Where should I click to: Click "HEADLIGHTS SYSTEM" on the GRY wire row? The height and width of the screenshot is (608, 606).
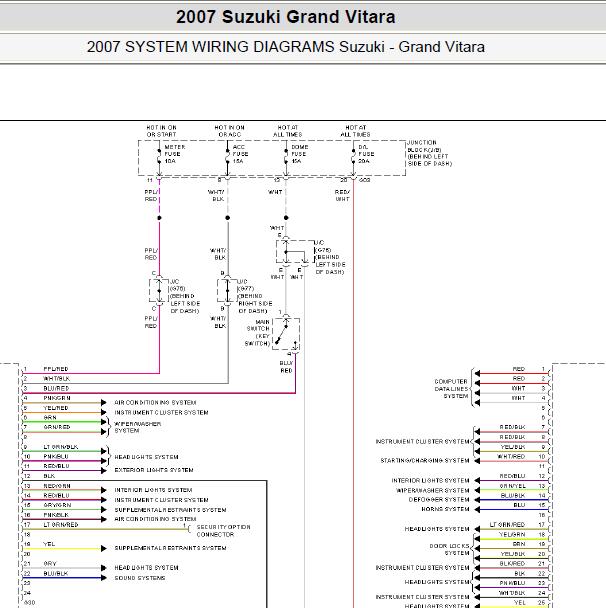[147, 568]
